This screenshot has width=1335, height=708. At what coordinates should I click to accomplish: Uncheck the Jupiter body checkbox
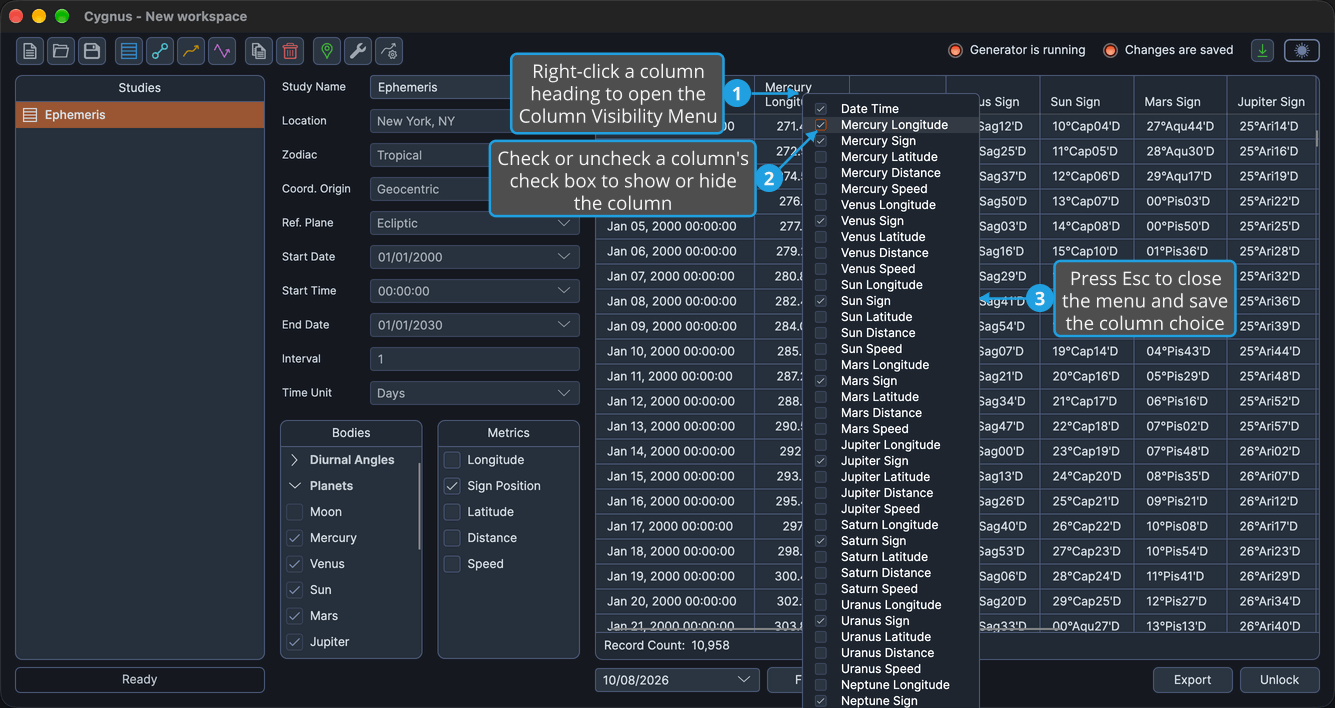[x=295, y=642]
